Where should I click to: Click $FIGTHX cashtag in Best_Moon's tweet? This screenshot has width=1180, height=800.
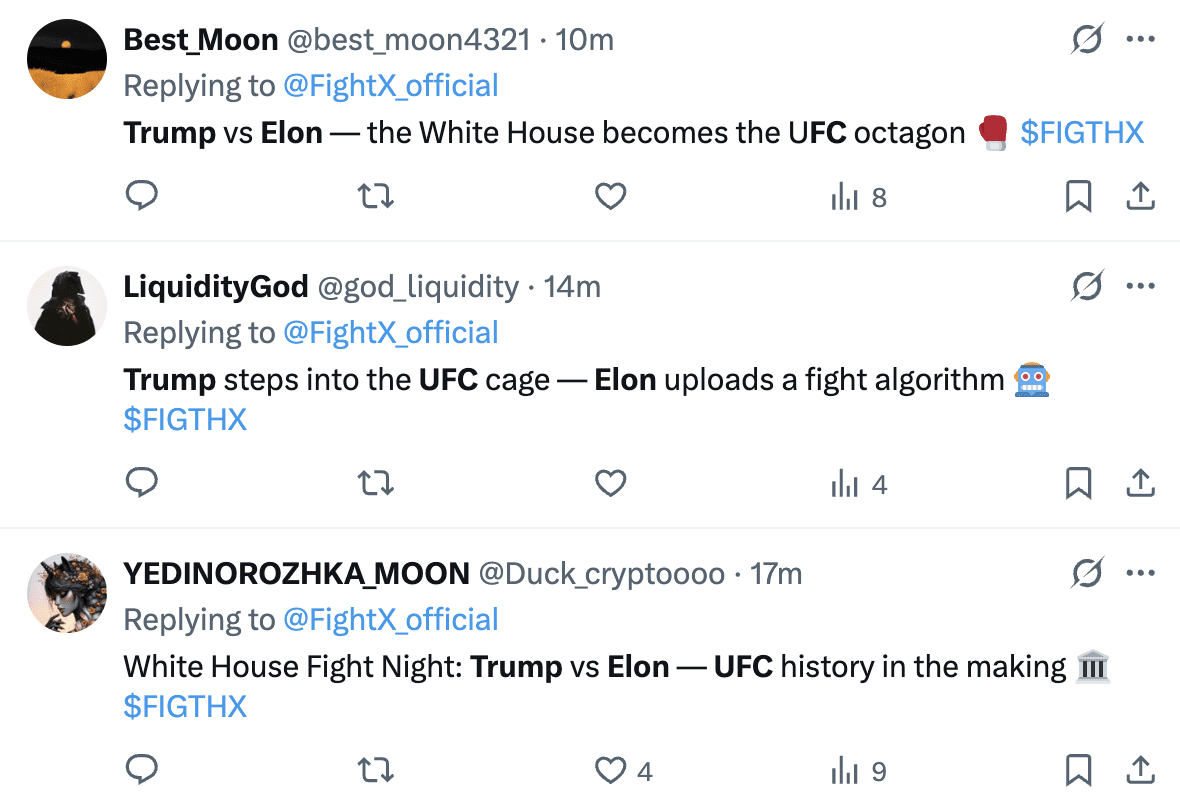click(x=1081, y=132)
